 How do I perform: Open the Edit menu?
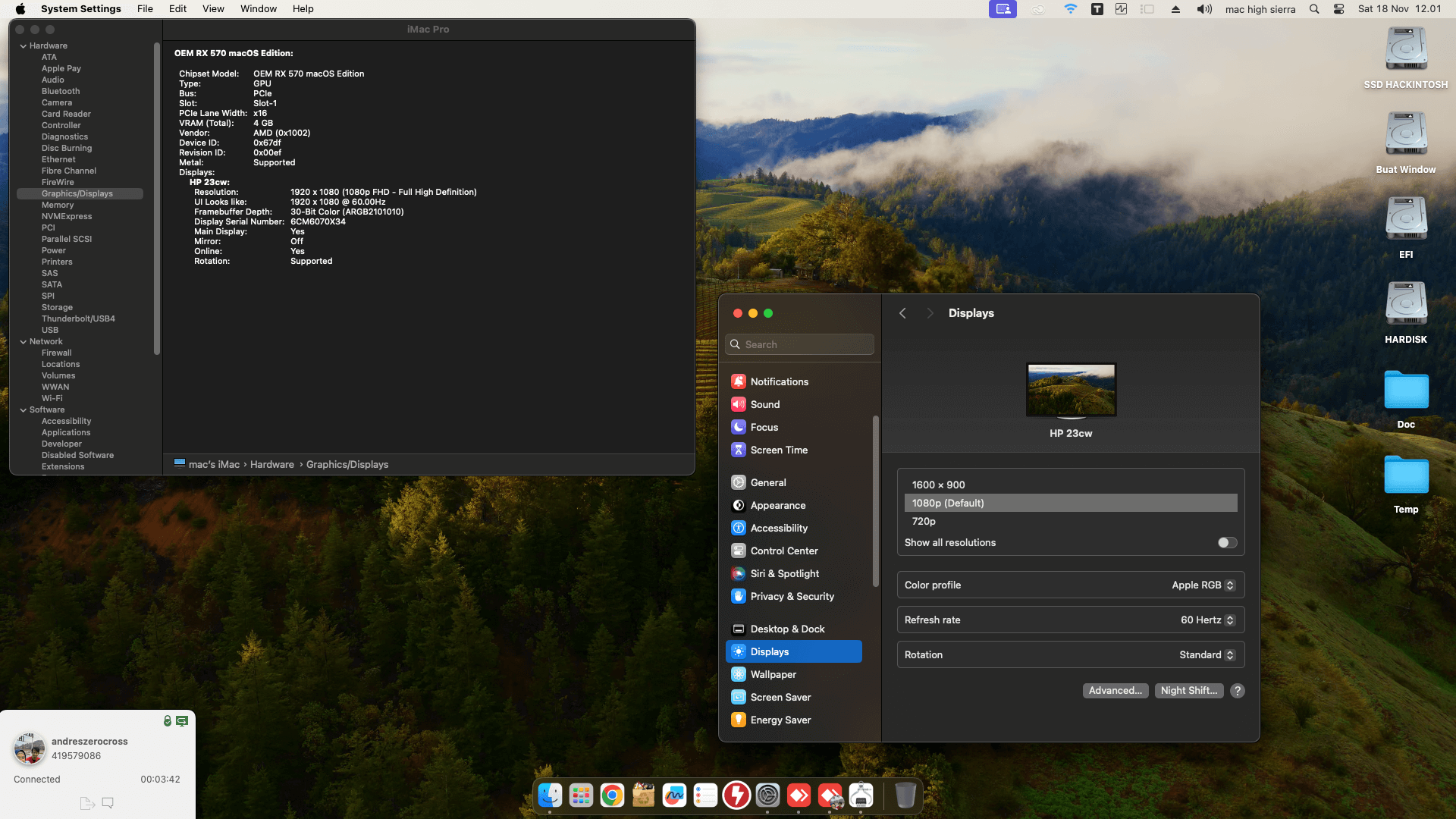(x=177, y=9)
